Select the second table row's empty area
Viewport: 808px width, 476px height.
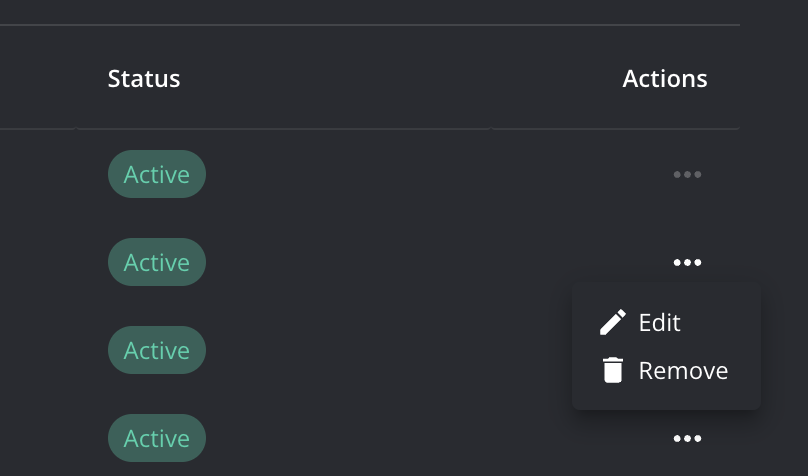[400, 263]
